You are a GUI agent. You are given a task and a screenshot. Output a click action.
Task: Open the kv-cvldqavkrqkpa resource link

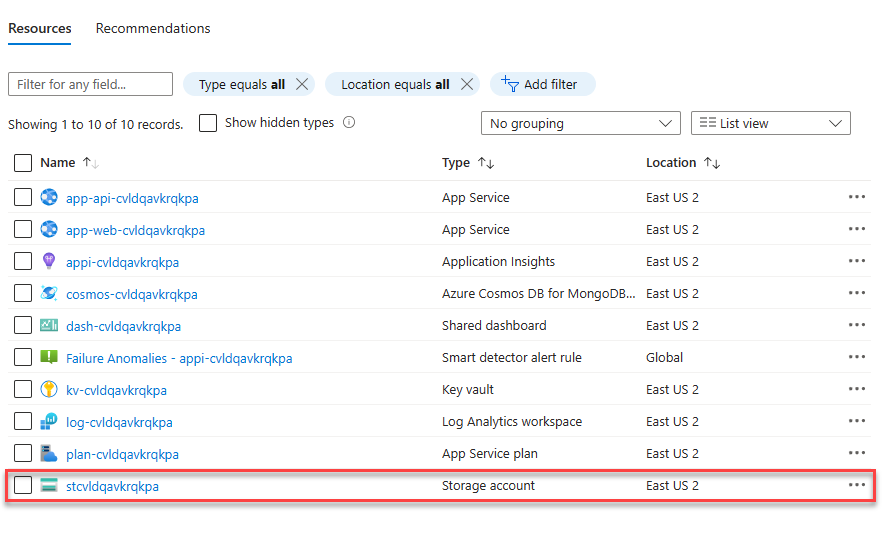[x=116, y=390]
